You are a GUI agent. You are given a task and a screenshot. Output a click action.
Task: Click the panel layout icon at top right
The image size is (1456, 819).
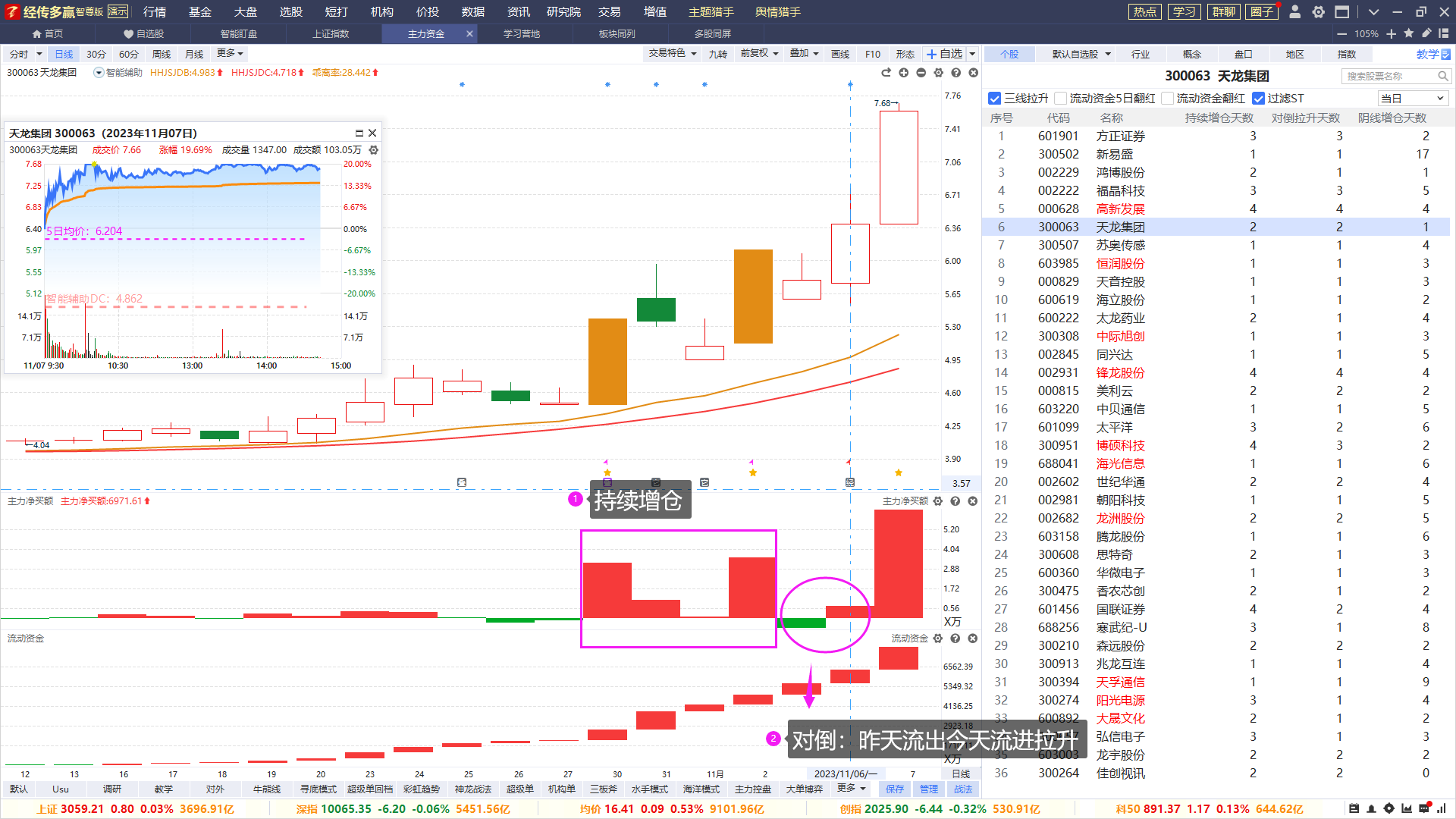pyautogui.click(x=1443, y=33)
